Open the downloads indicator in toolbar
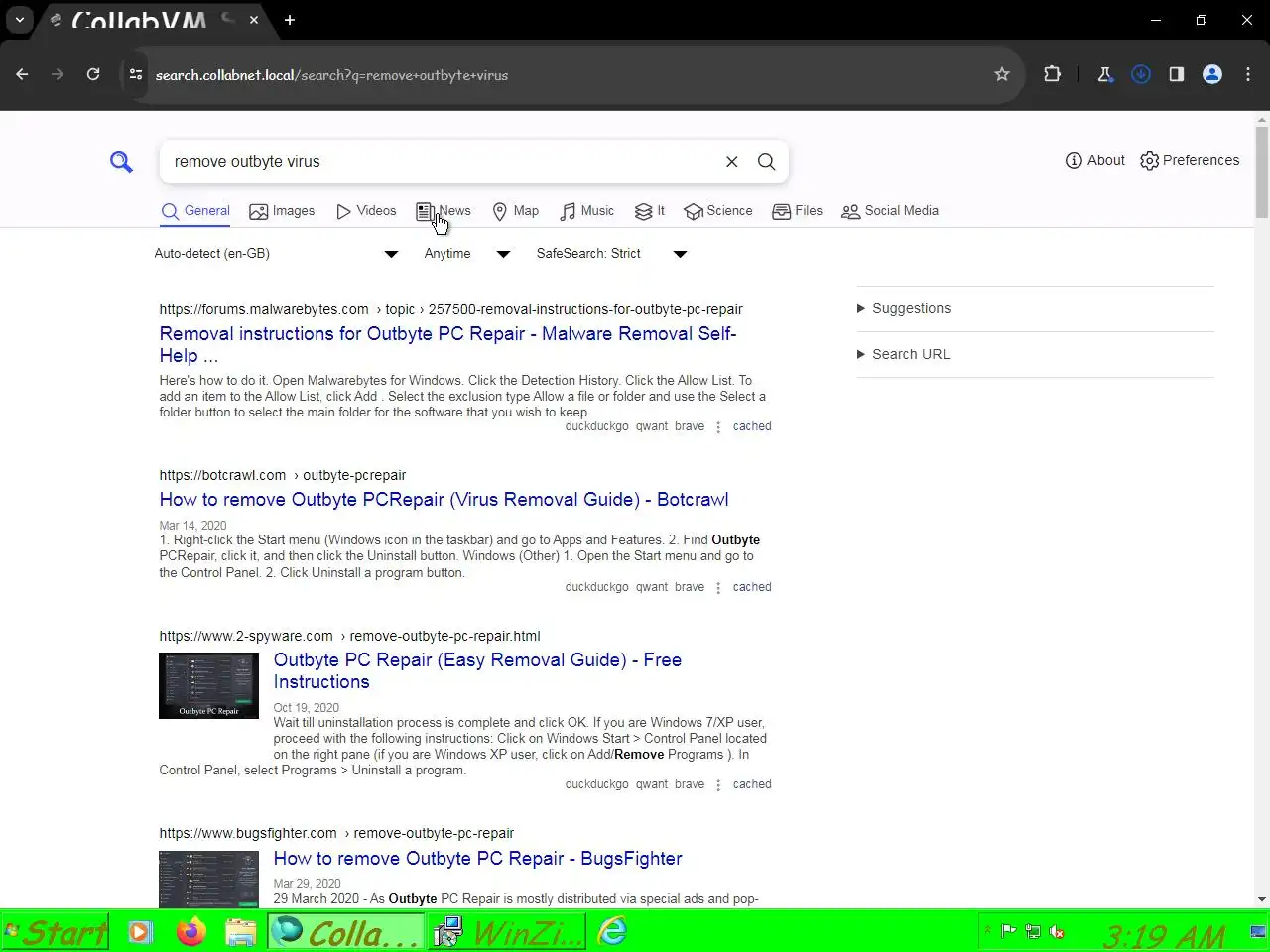1270x952 pixels. pos(1141,74)
